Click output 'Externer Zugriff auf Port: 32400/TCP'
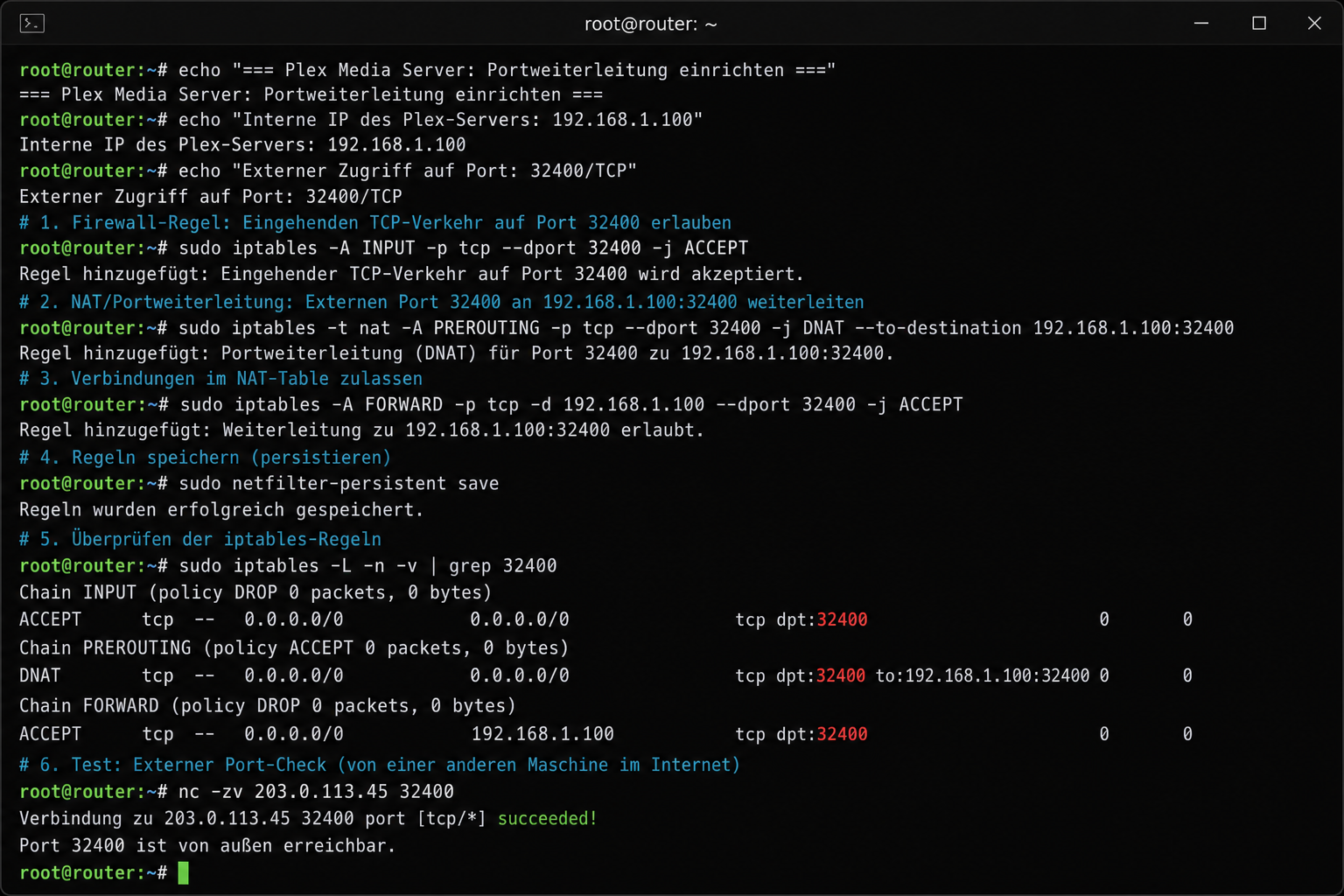 click(211, 196)
